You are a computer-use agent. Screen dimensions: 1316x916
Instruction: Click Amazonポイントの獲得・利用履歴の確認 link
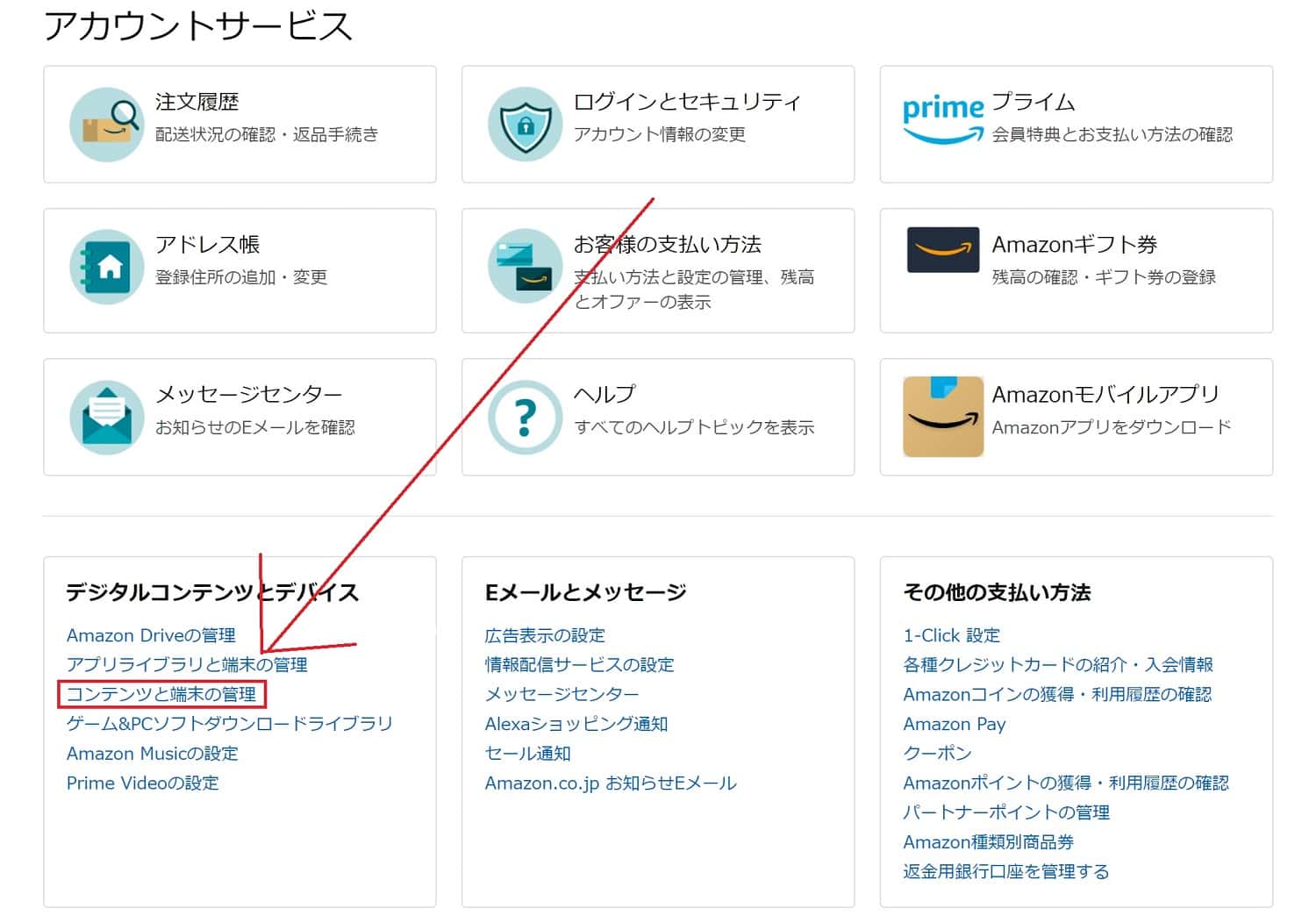click(x=1067, y=783)
